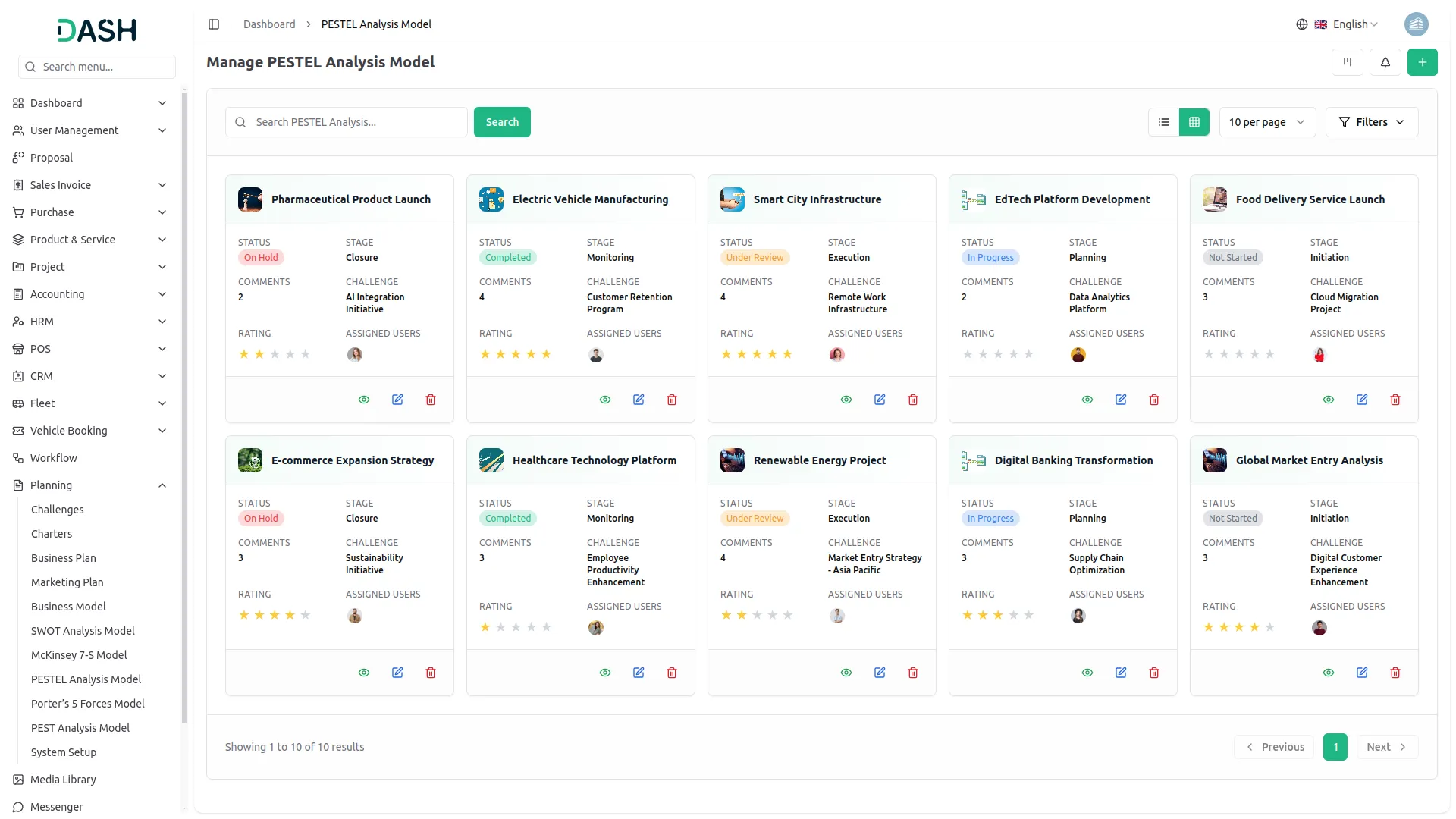1456x819 pixels.
Task: Expand the Accounting sidebar menu
Action: coord(89,294)
